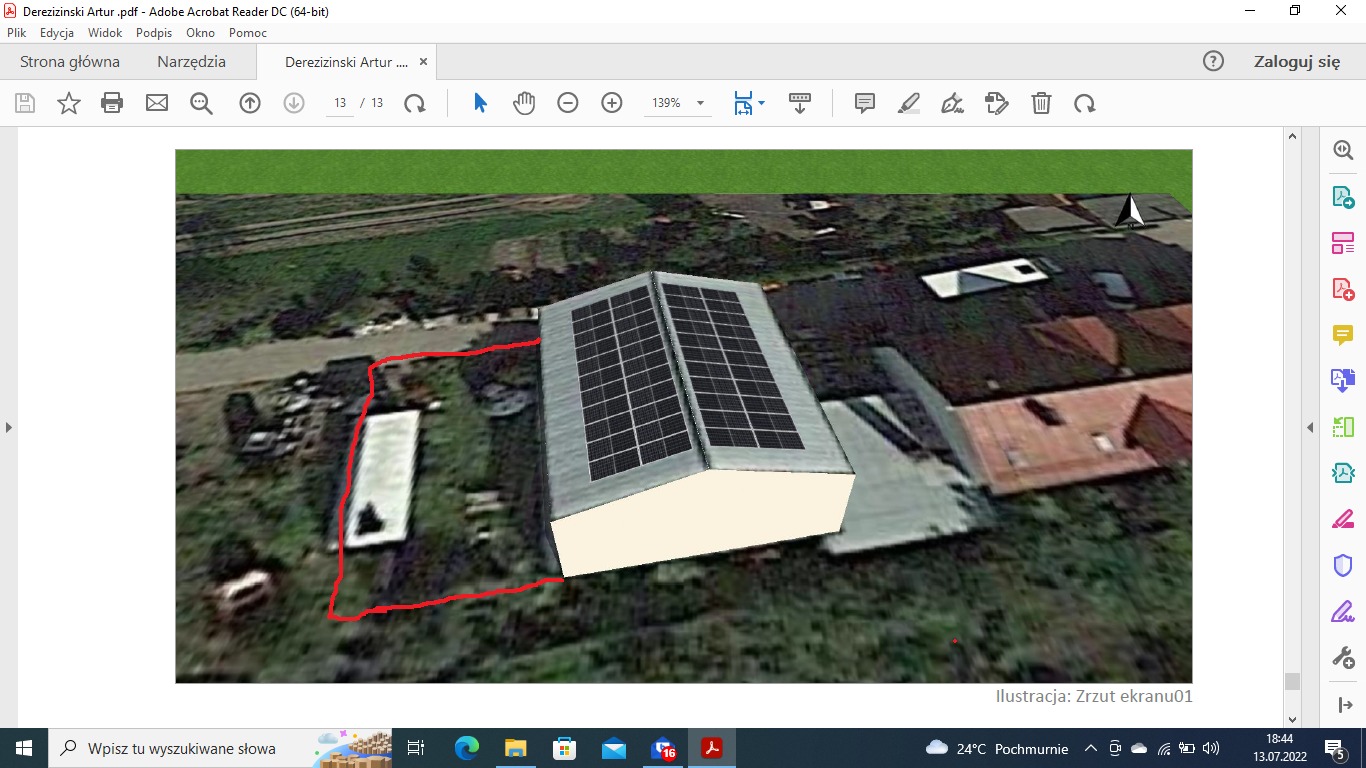Add a bookmark with star icon
The width and height of the screenshot is (1366, 768).
[x=68, y=103]
